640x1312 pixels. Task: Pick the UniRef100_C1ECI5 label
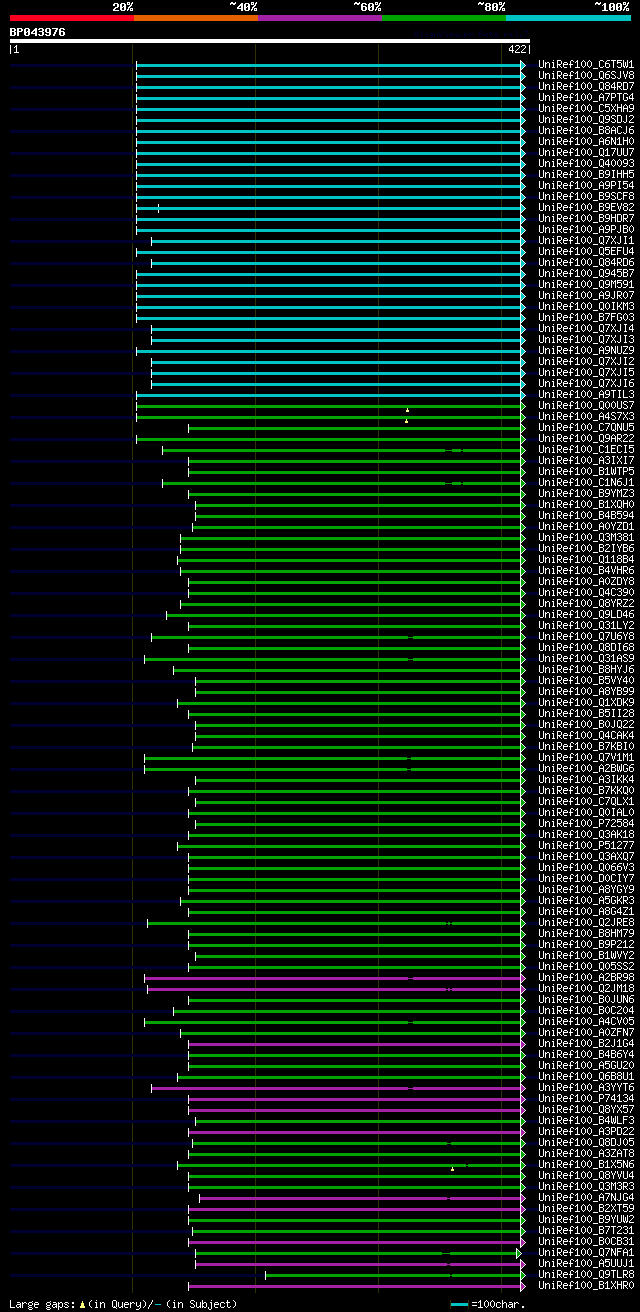point(586,449)
